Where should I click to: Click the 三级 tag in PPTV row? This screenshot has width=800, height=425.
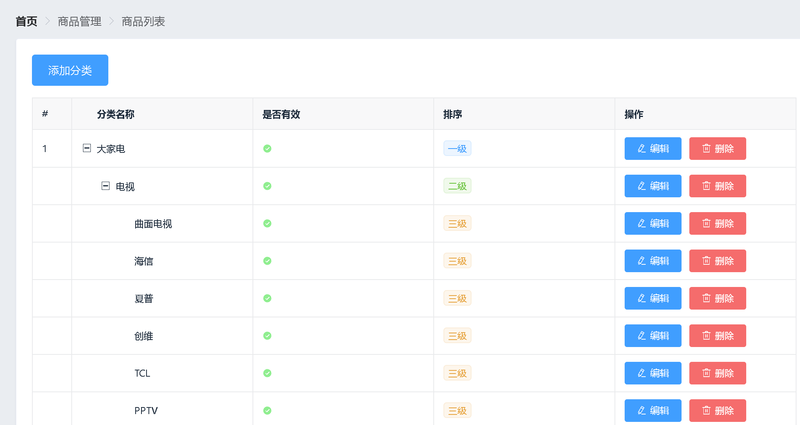(457, 410)
